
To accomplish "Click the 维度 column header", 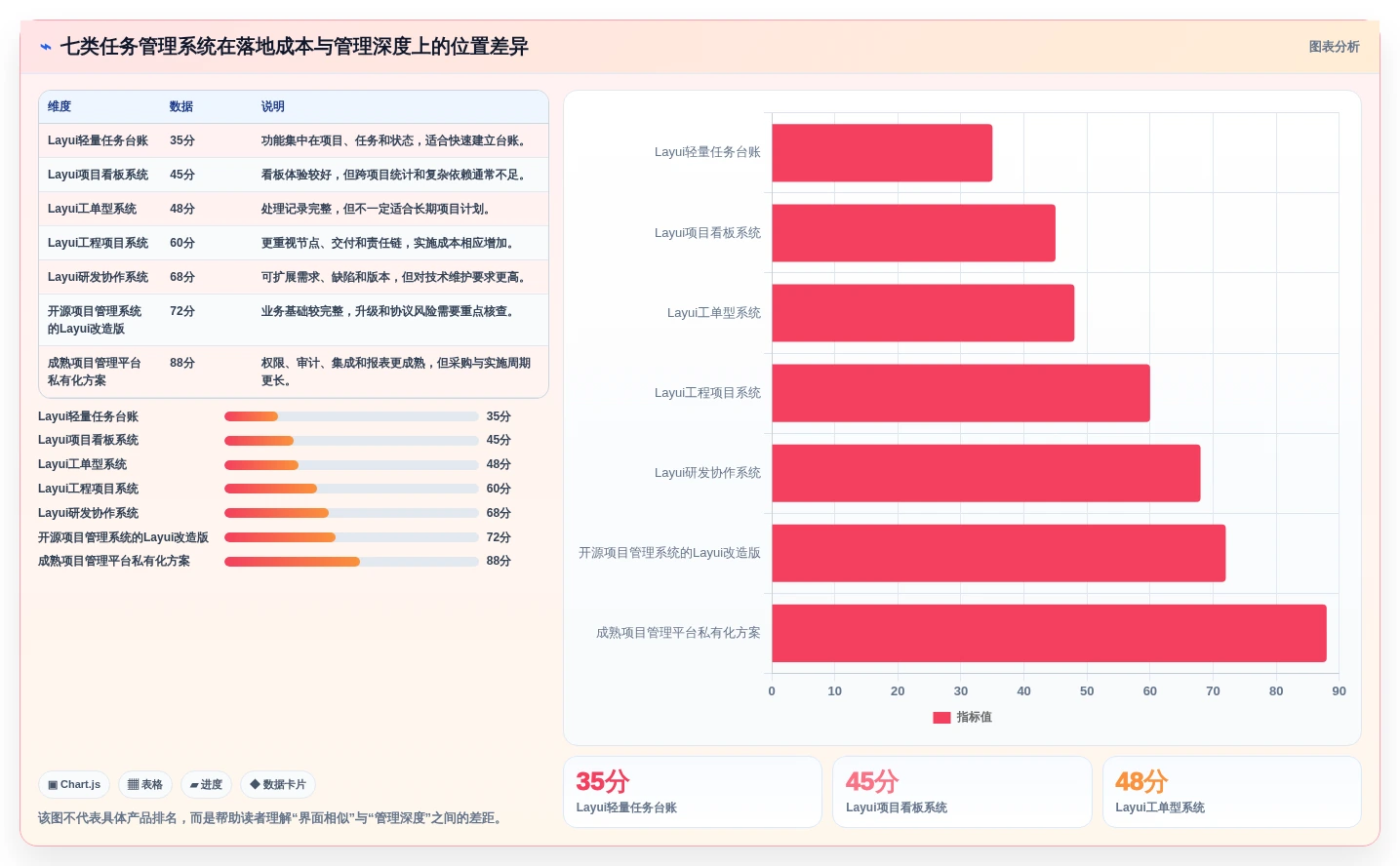I will 60,106.
